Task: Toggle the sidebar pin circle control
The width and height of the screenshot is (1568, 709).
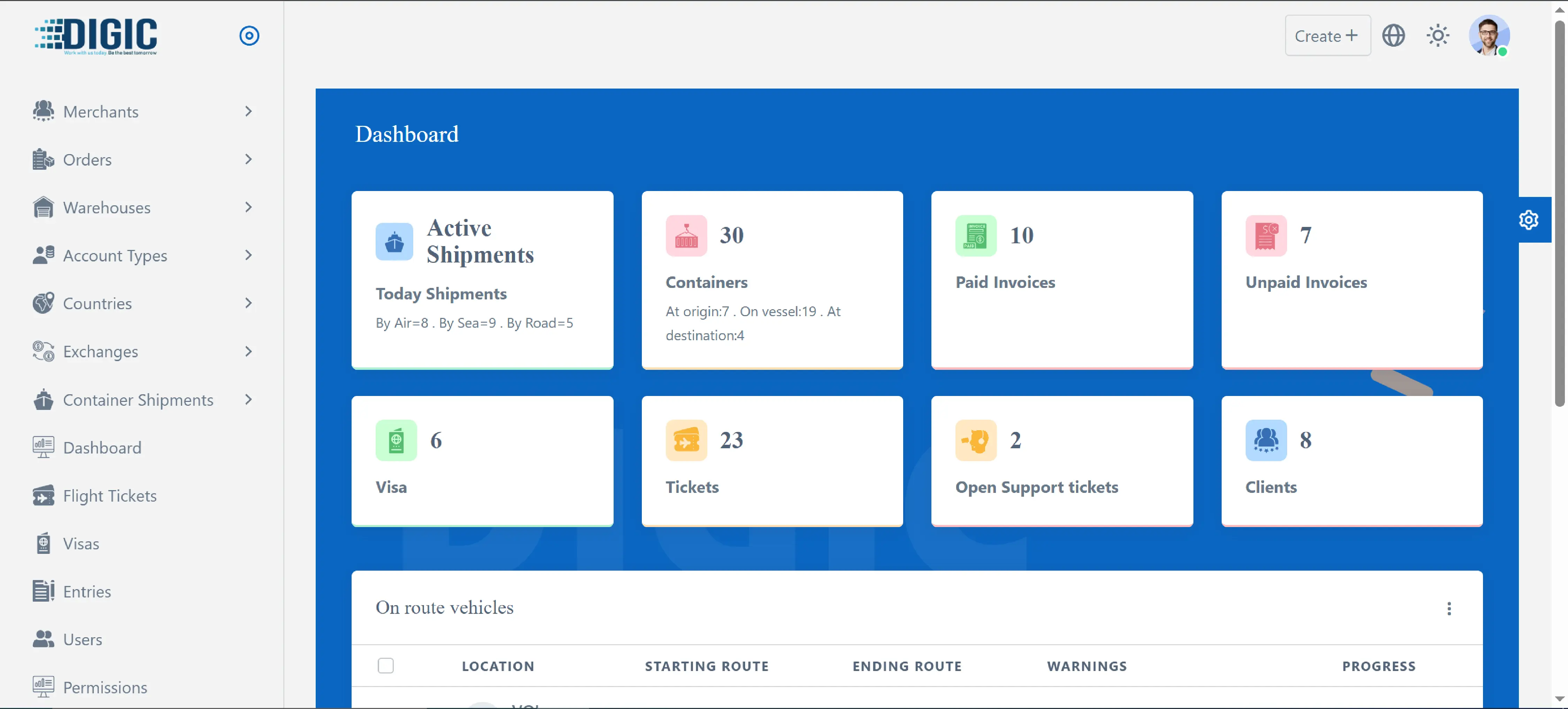Action: (249, 35)
